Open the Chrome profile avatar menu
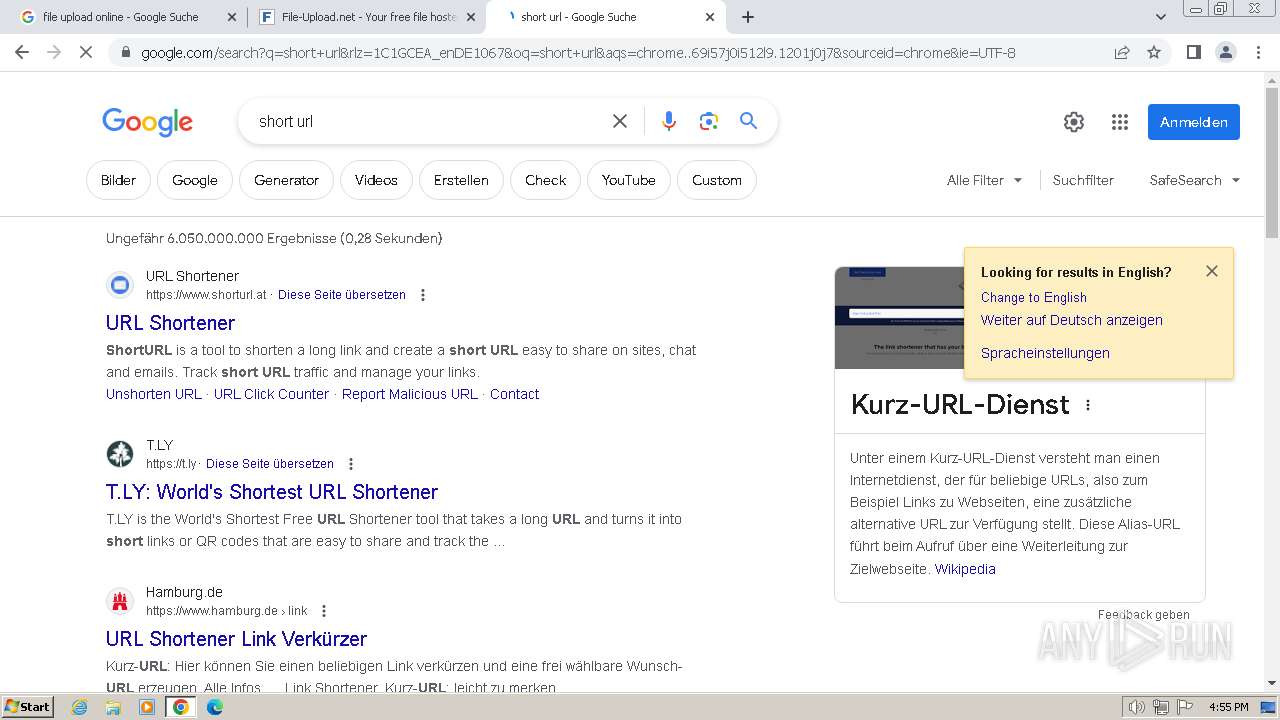Screen dimensions: 1280x720 (x=1225, y=52)
